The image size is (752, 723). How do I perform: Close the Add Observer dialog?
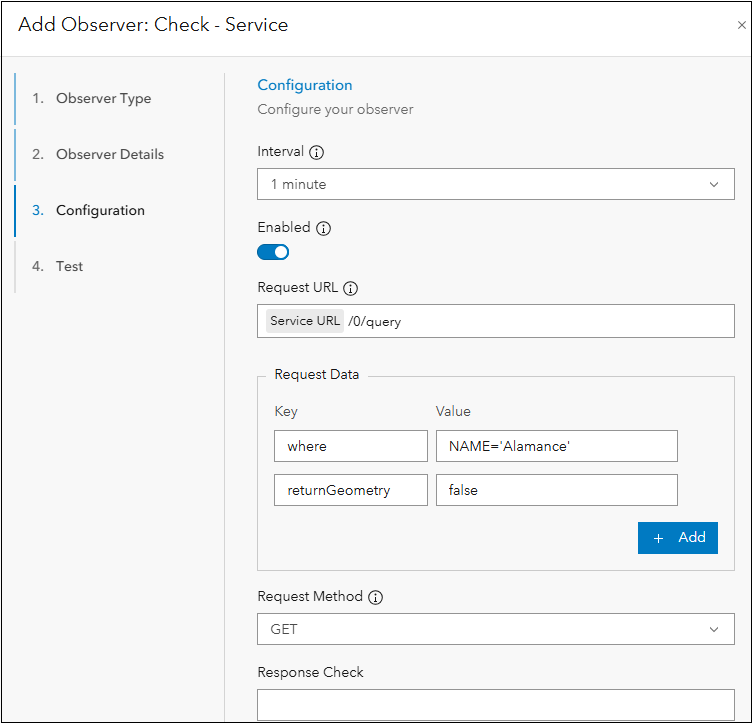(741, 26)
